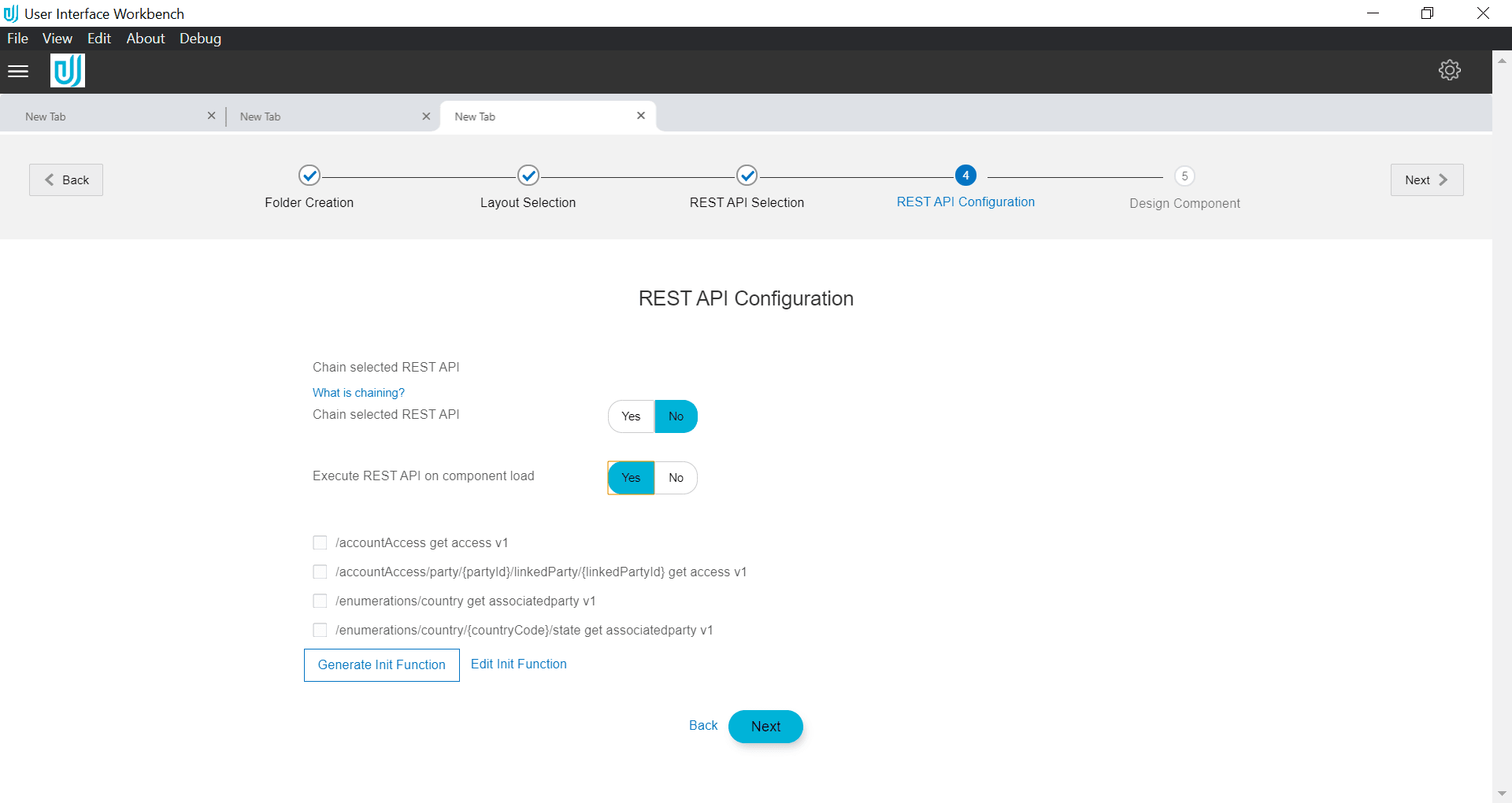Click the Layout Selection checkmark
Viewport: 1512px width, 803px height.
(528, 176)
